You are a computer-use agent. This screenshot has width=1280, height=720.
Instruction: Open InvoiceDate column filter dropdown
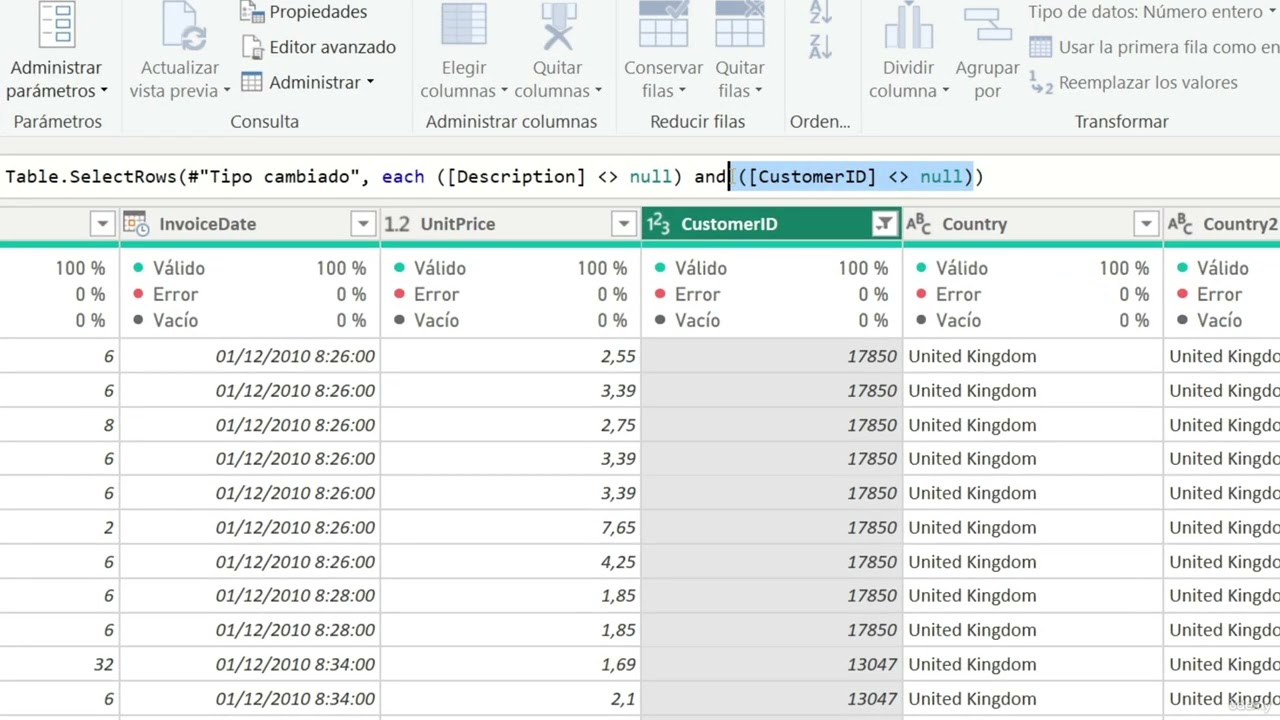pos(364,224)
